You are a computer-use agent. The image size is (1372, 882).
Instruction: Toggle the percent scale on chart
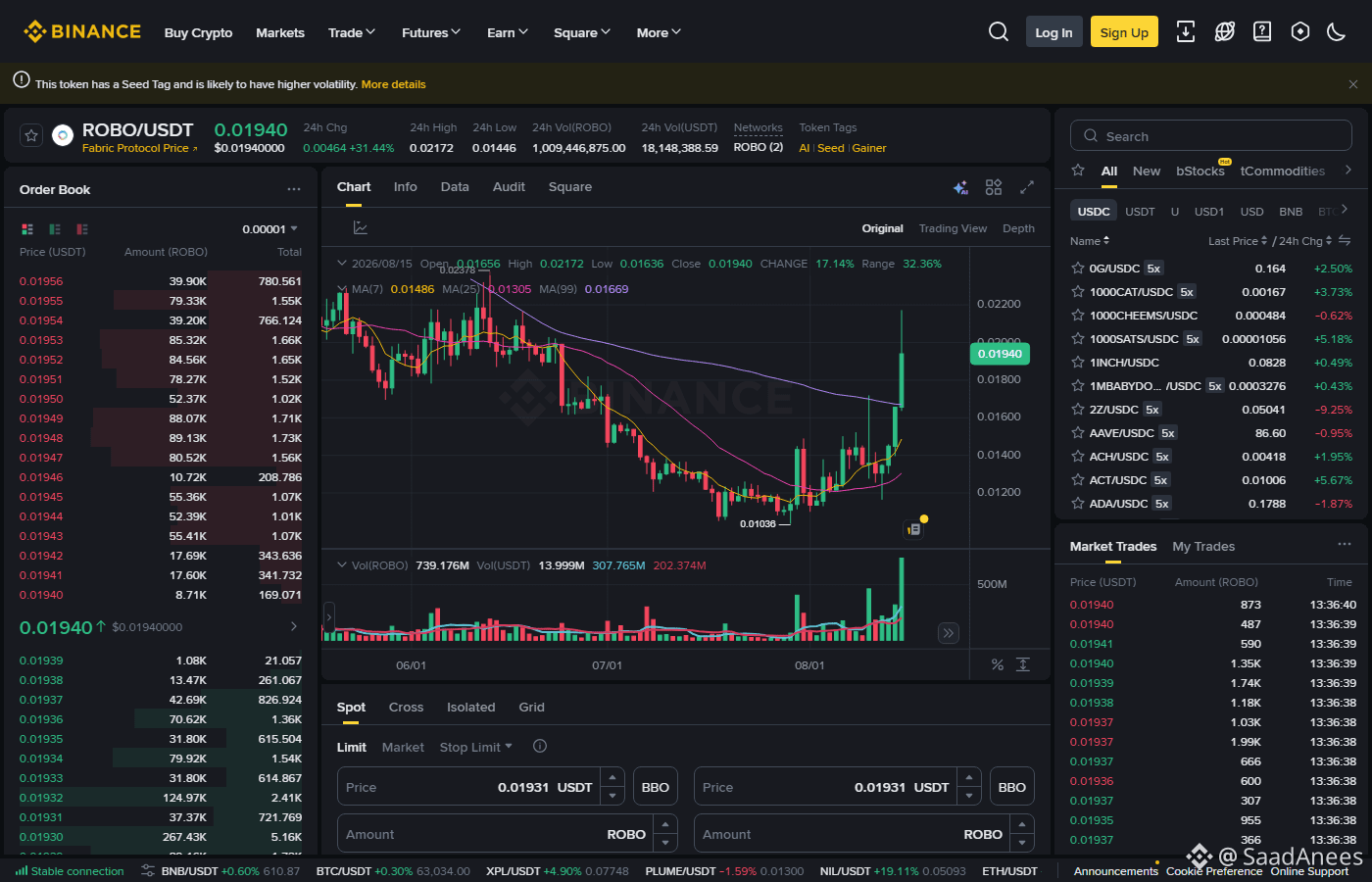[x=998, y=664]
